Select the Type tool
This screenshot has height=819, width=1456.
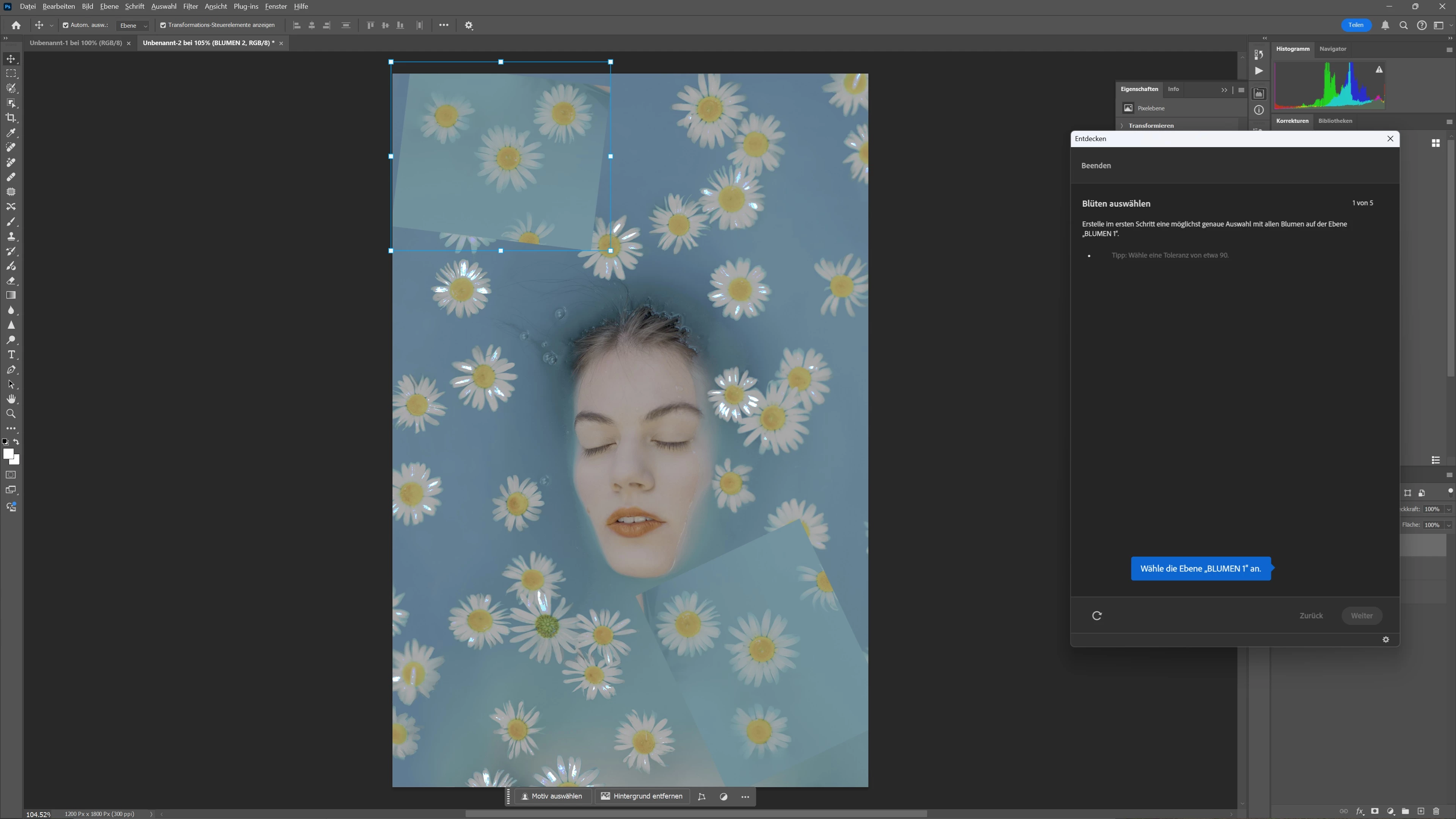coord(11,355)
